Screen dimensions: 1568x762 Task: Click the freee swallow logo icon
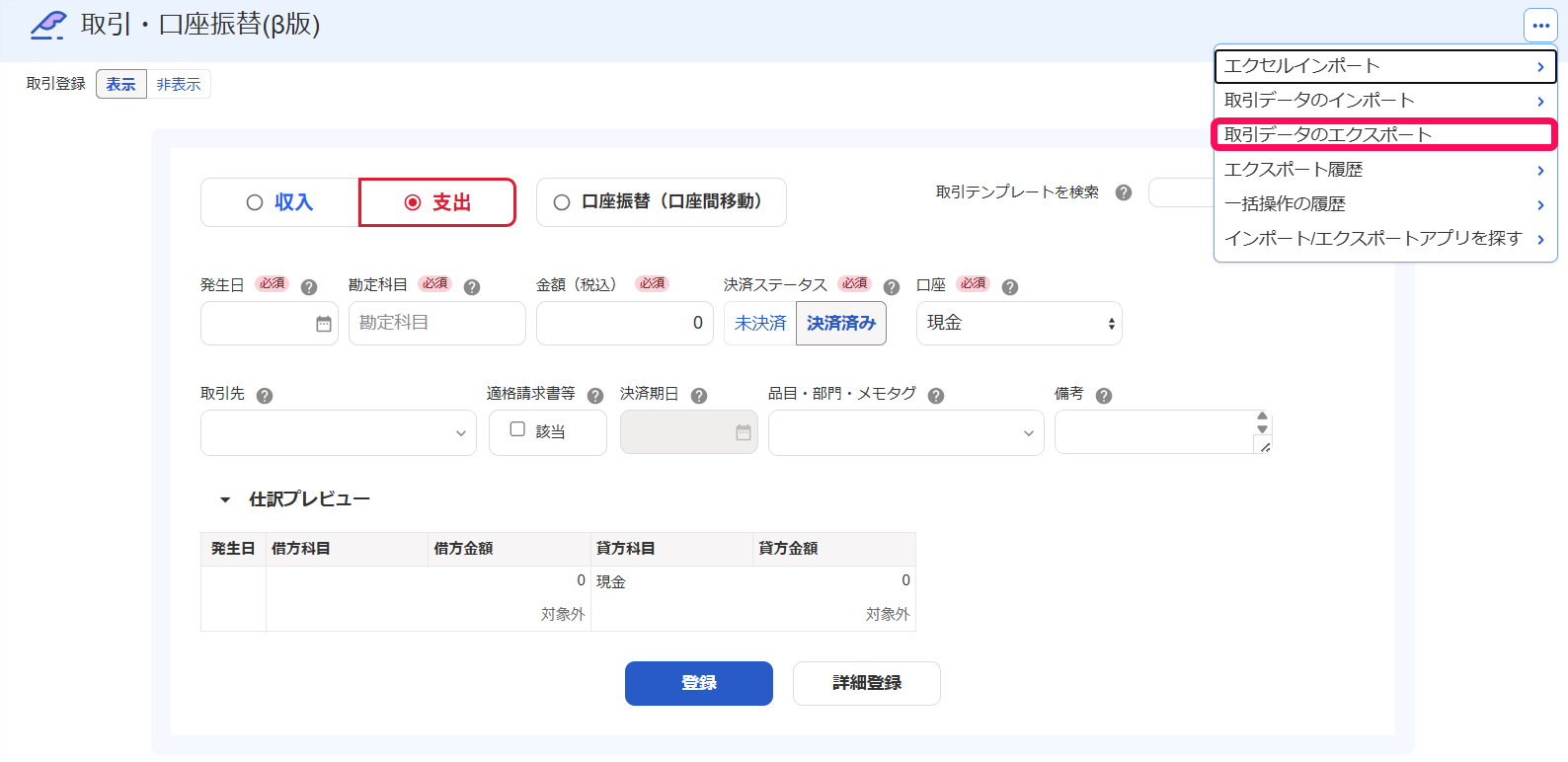click(x=48, y=25)
